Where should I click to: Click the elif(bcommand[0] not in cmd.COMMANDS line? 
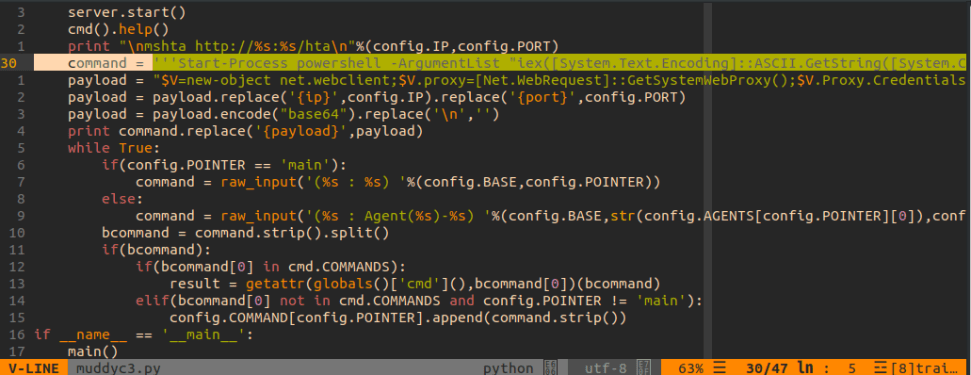point(419,301)
